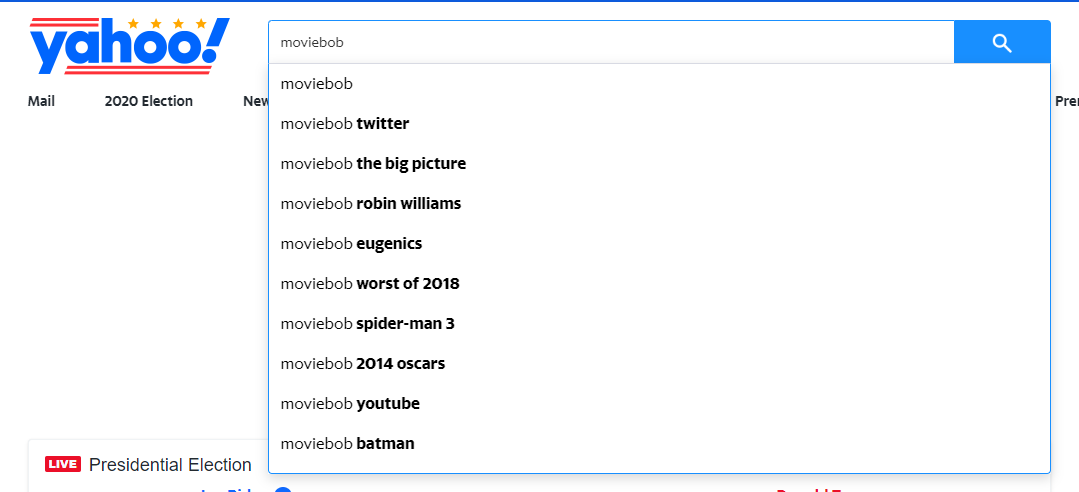The image size is (1079, 492).
Task: Go to the 2020 Election link
Action: [149, 101]
